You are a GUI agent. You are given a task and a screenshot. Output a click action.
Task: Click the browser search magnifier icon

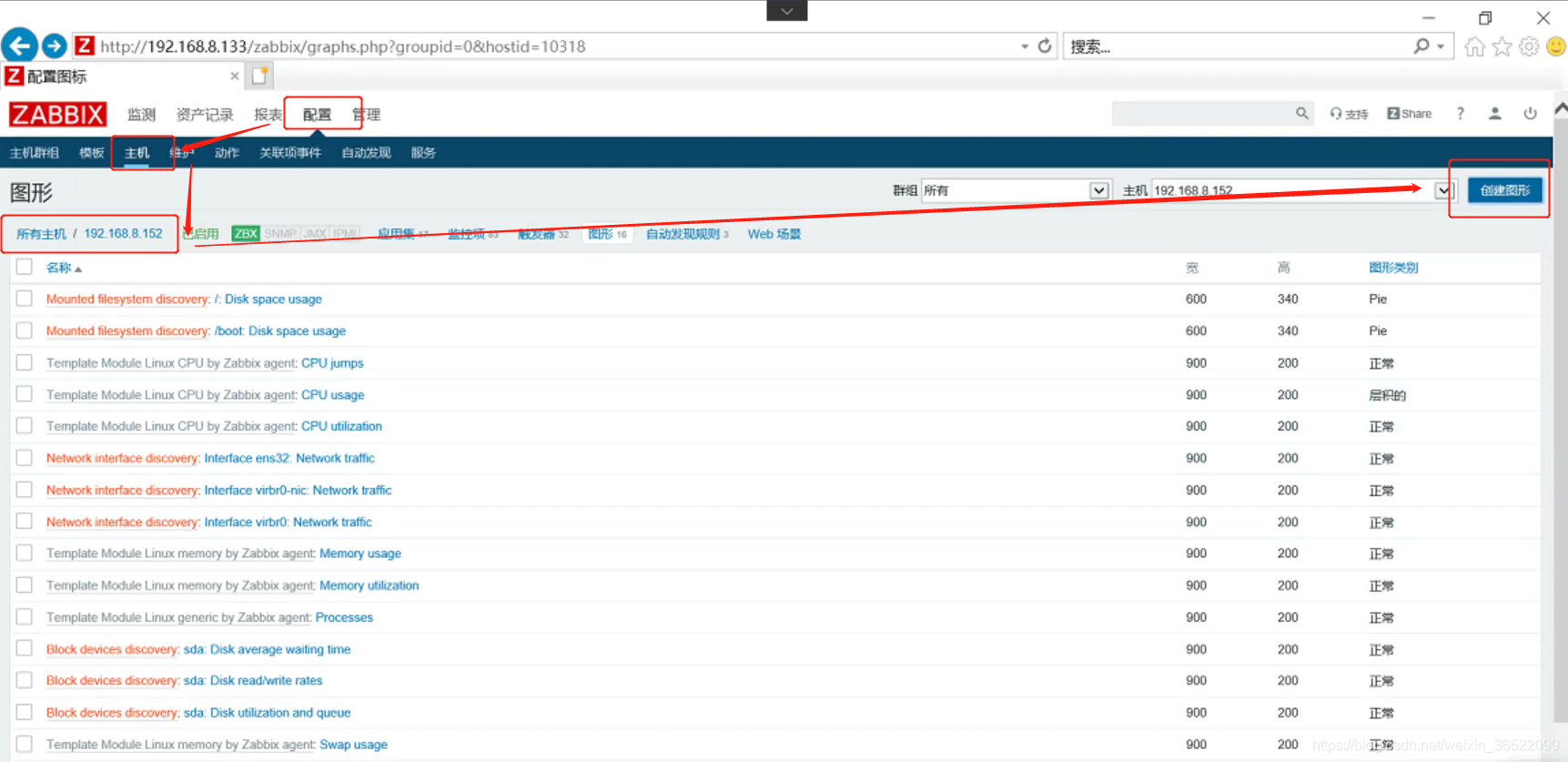[x=1421, y=46]
